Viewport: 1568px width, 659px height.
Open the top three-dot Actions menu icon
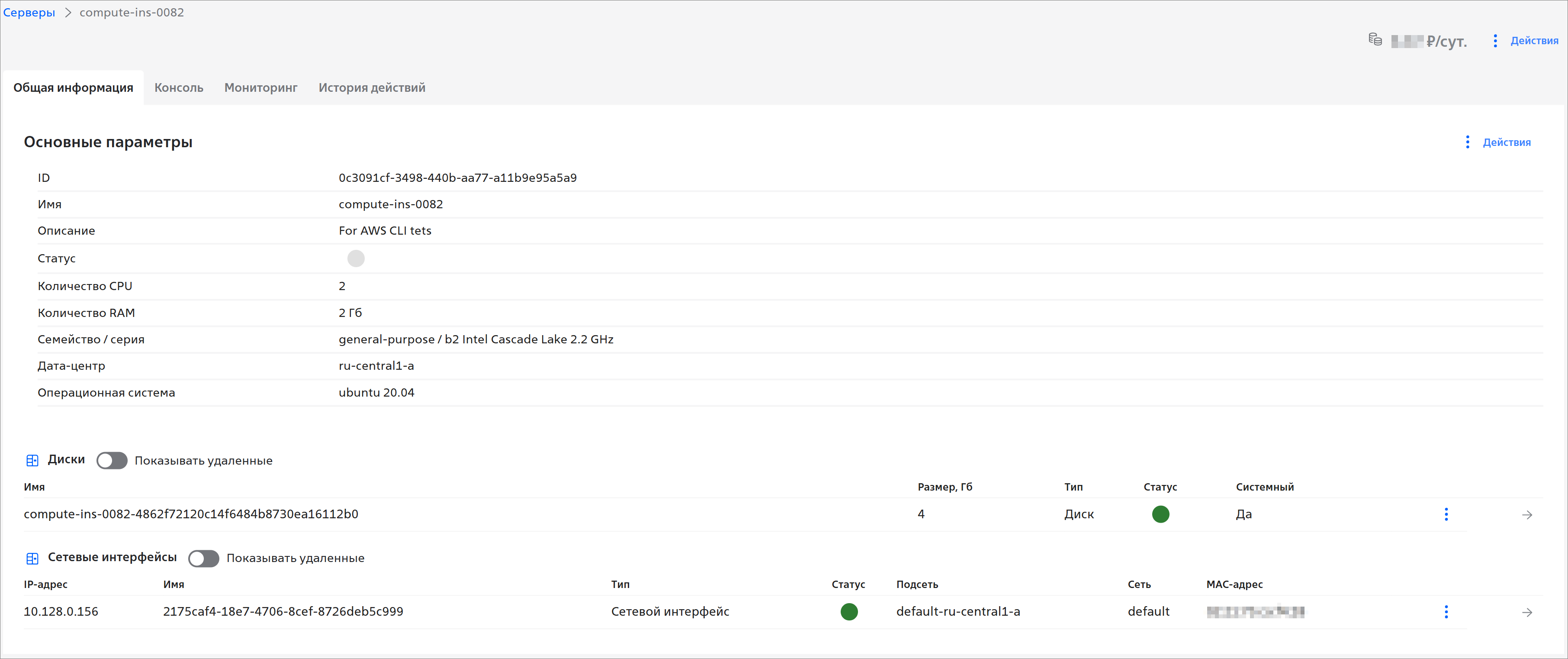(x=1495, y=41)
